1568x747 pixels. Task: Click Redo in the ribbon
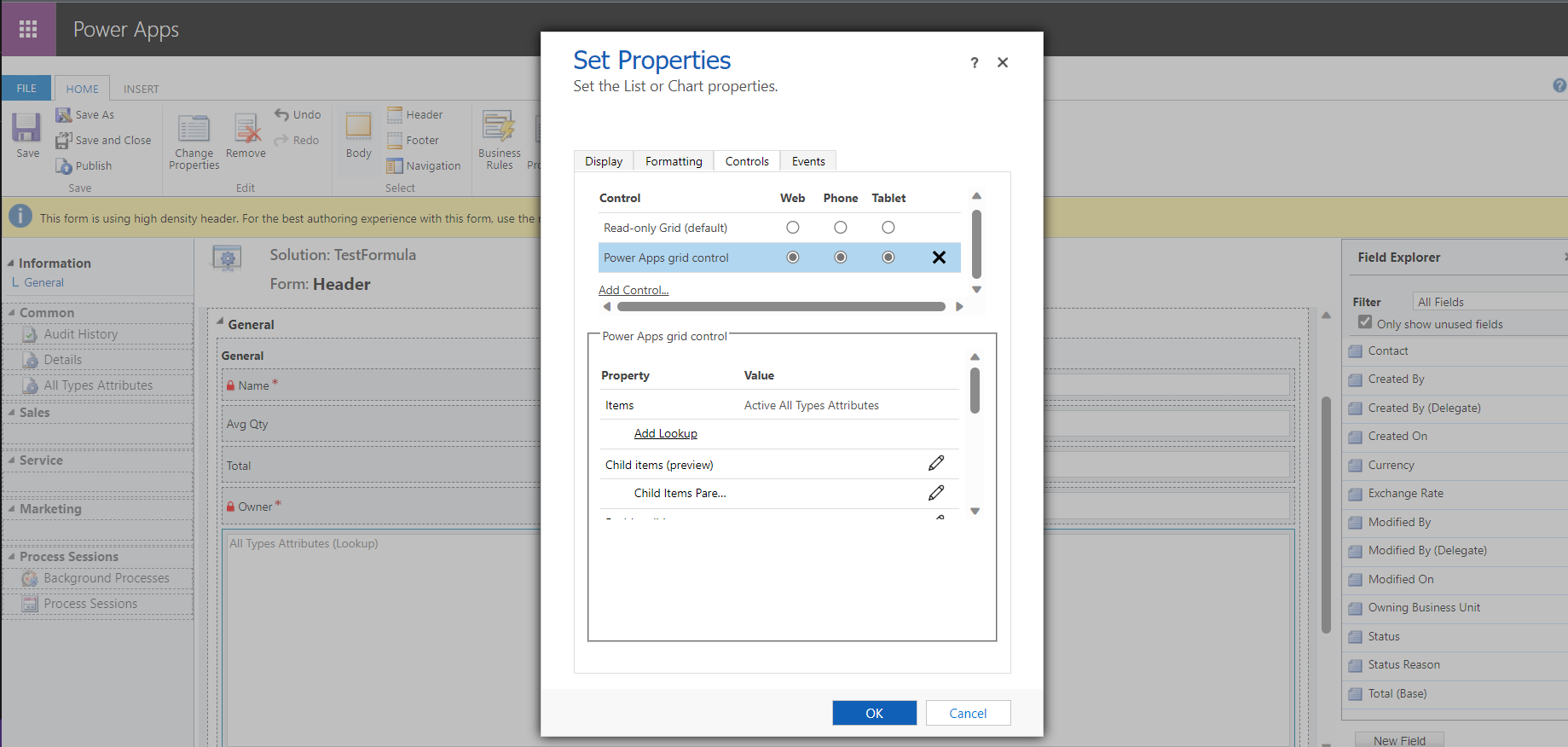click(298, 140)
